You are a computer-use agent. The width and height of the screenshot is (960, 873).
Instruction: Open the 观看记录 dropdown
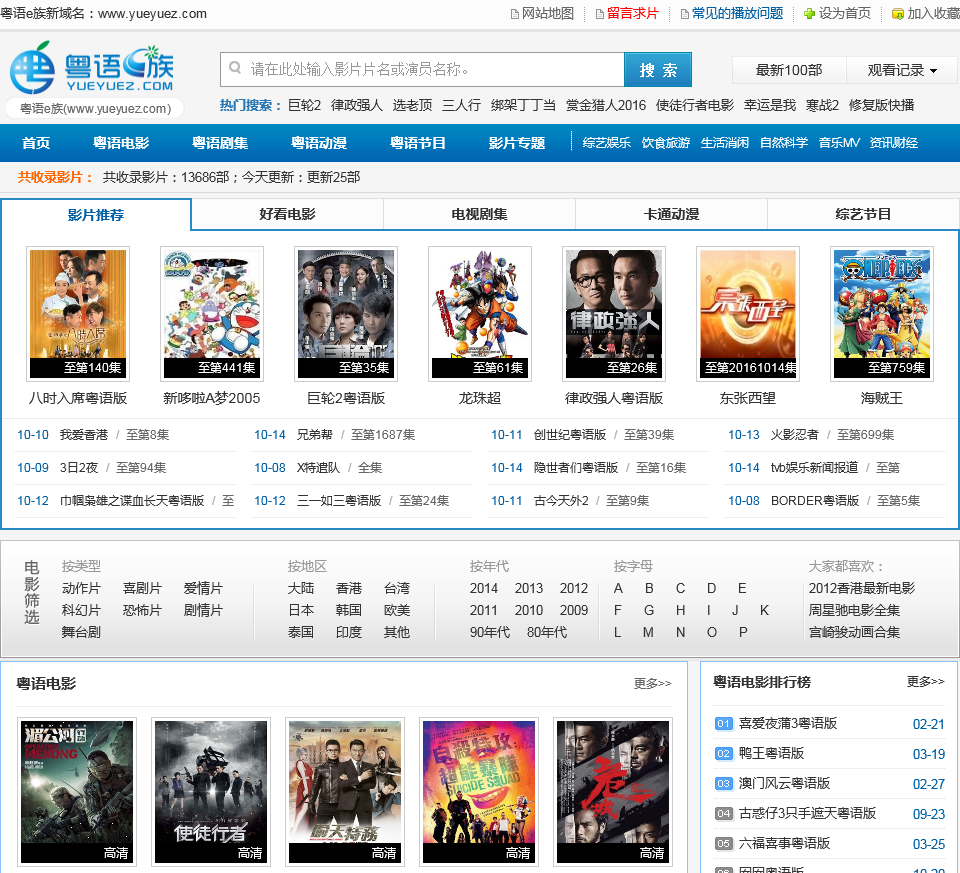click(902, 70)
